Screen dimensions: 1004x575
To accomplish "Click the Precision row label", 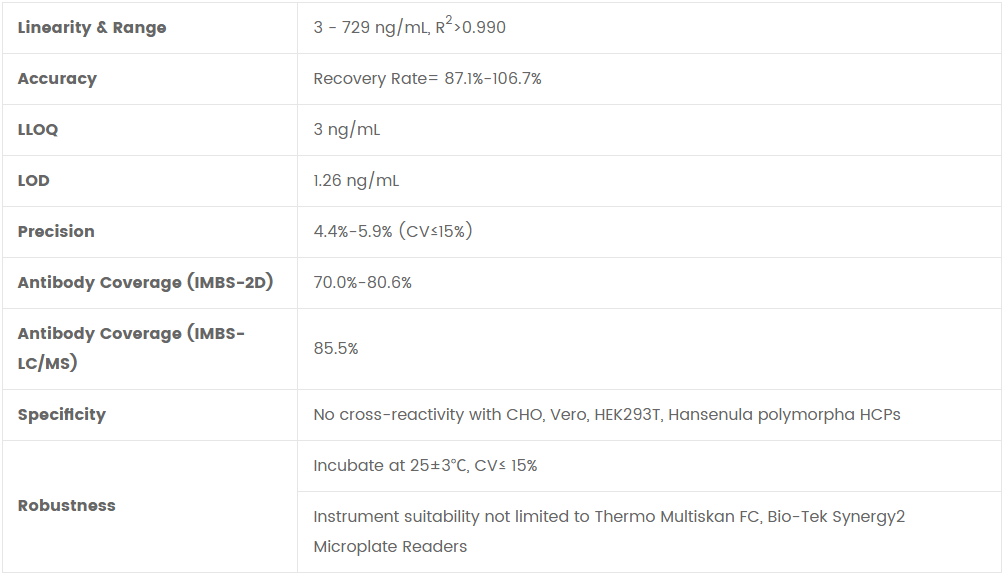I will 56,232.
